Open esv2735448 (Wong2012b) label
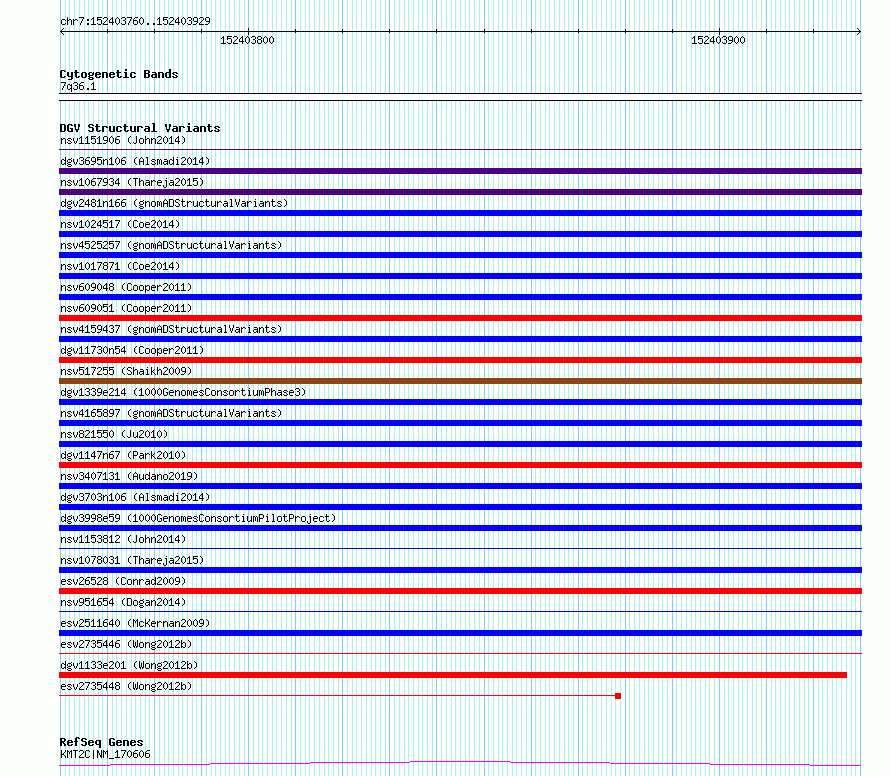Viewport: 890px width, 776px height. (126, 686)
